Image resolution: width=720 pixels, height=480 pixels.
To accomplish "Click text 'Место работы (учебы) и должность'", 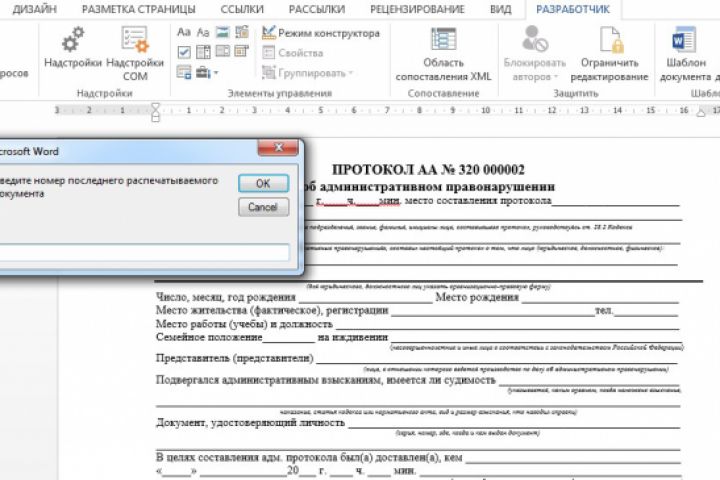I will coord(244,324).
